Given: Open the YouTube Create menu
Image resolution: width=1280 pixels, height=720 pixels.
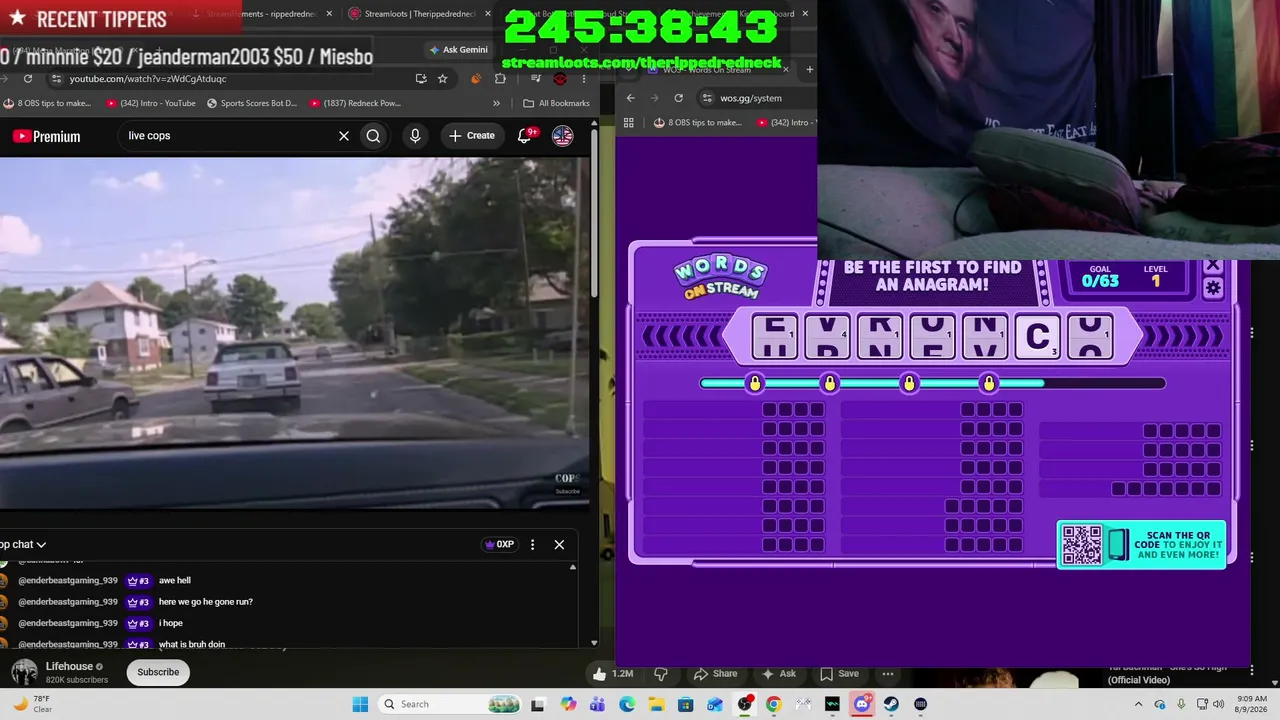Looking at the screenshot, I should 472,136.
